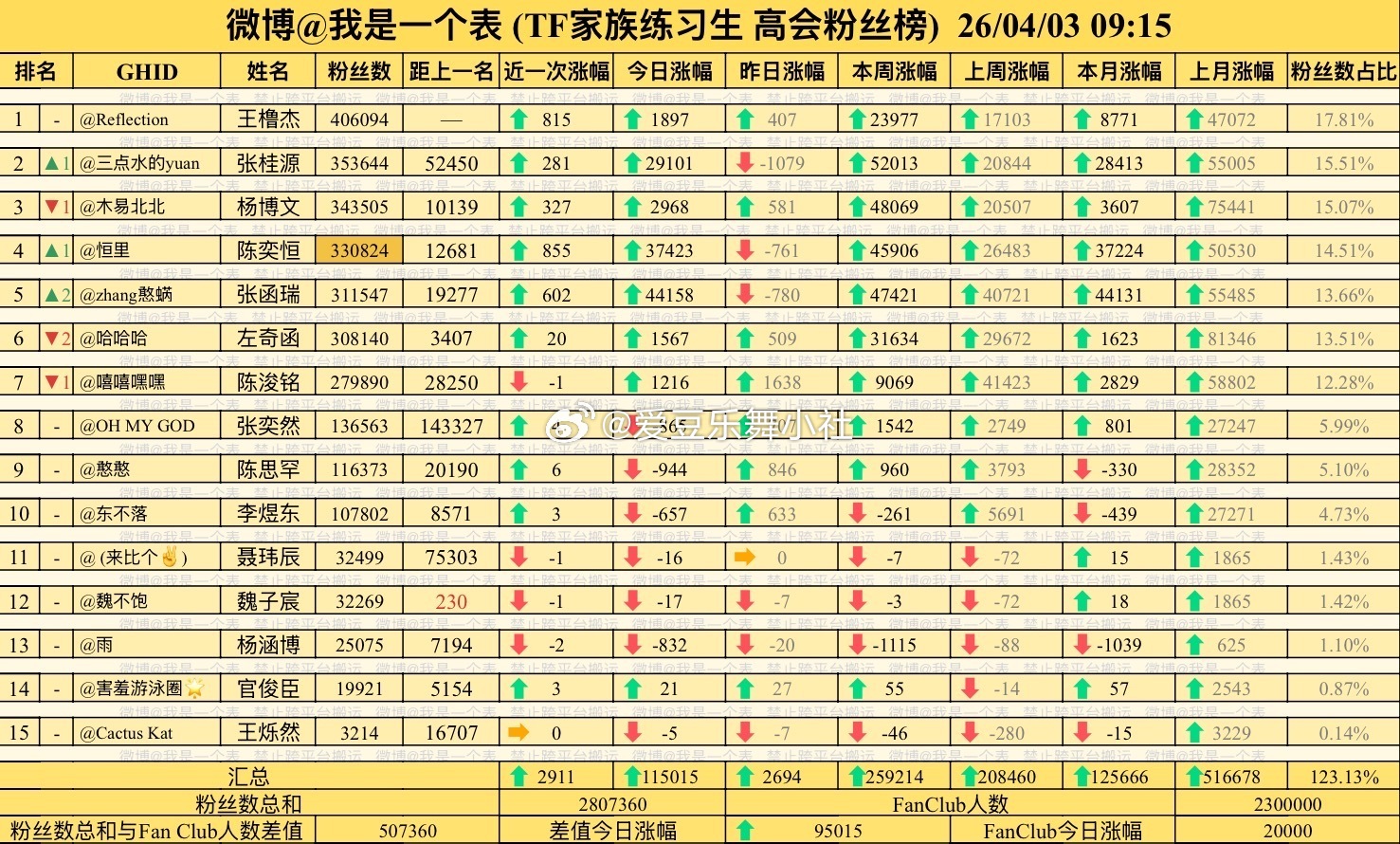Click the 粉丝数占比 column header
1400x844 pixels.
point(1344,71)
